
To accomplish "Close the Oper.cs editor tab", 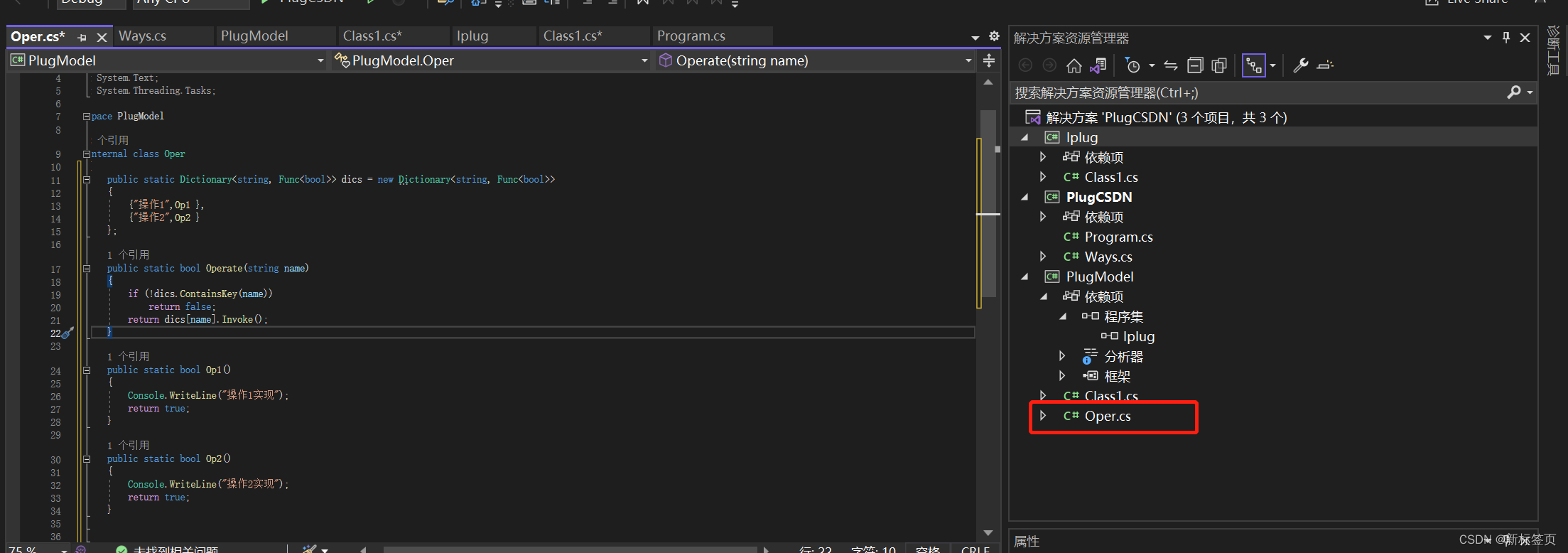I will (102, 37).
